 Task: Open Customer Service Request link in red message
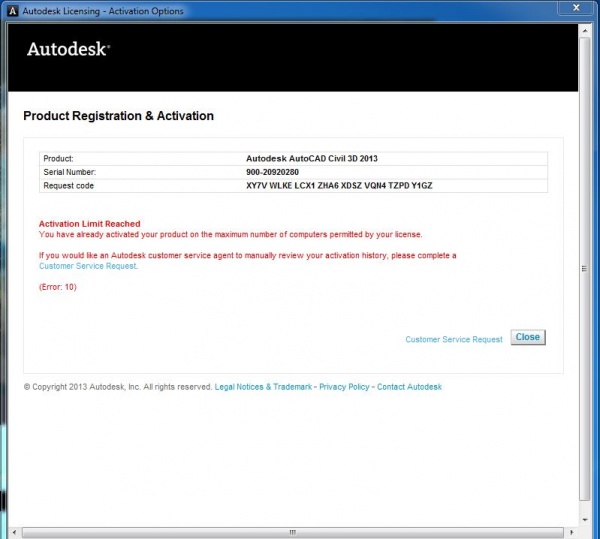88,266
